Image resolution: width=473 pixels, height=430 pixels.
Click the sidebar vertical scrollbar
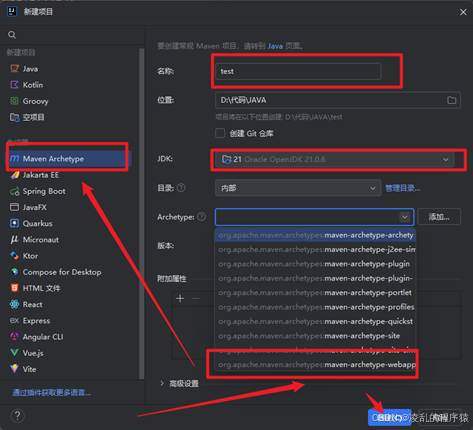point(141,213)
